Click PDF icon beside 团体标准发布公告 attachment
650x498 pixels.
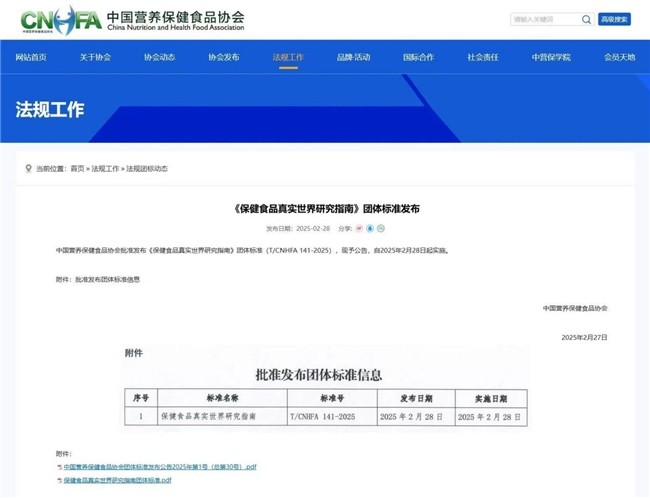[60, 467]
